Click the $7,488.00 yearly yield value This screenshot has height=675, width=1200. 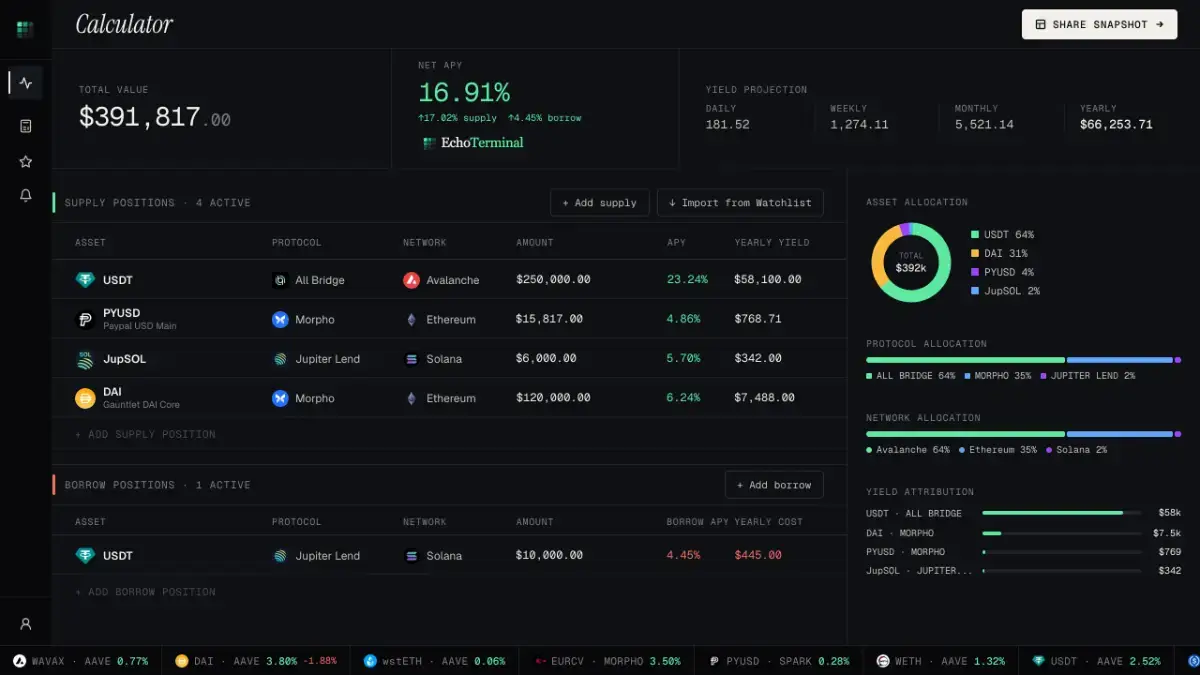[764, 398]
